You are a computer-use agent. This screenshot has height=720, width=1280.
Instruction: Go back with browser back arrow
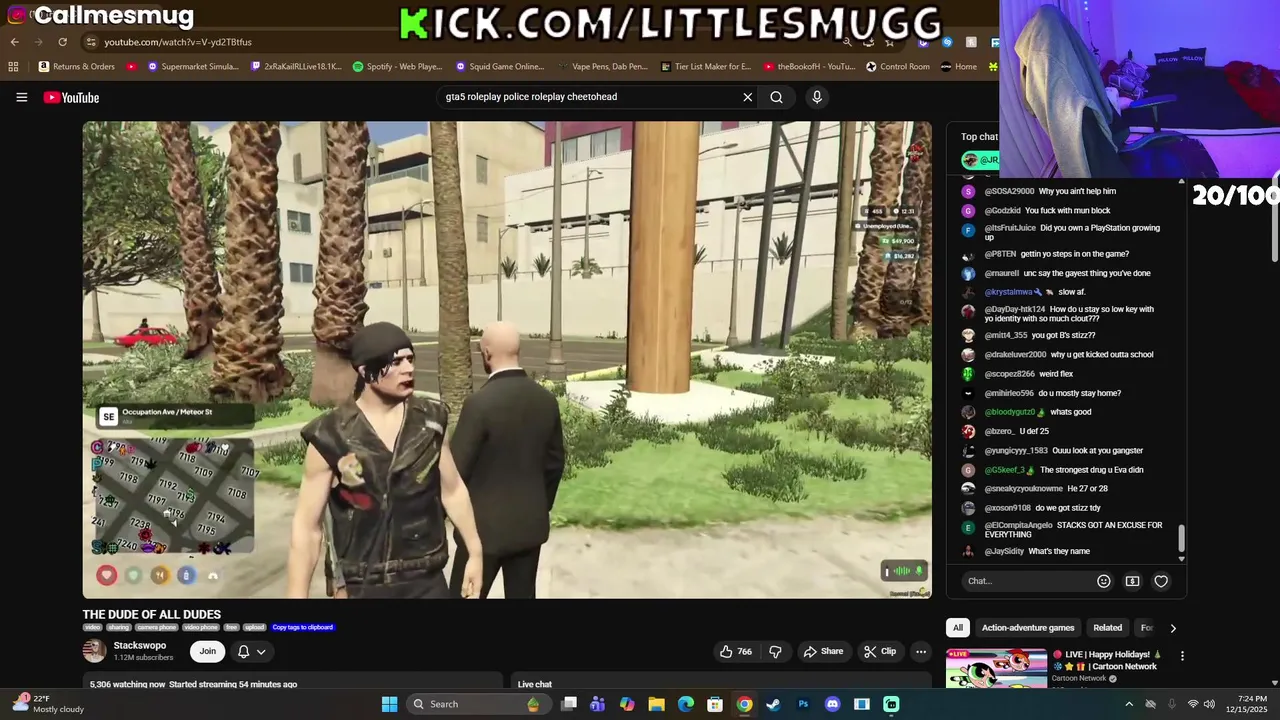click(14, 42)
